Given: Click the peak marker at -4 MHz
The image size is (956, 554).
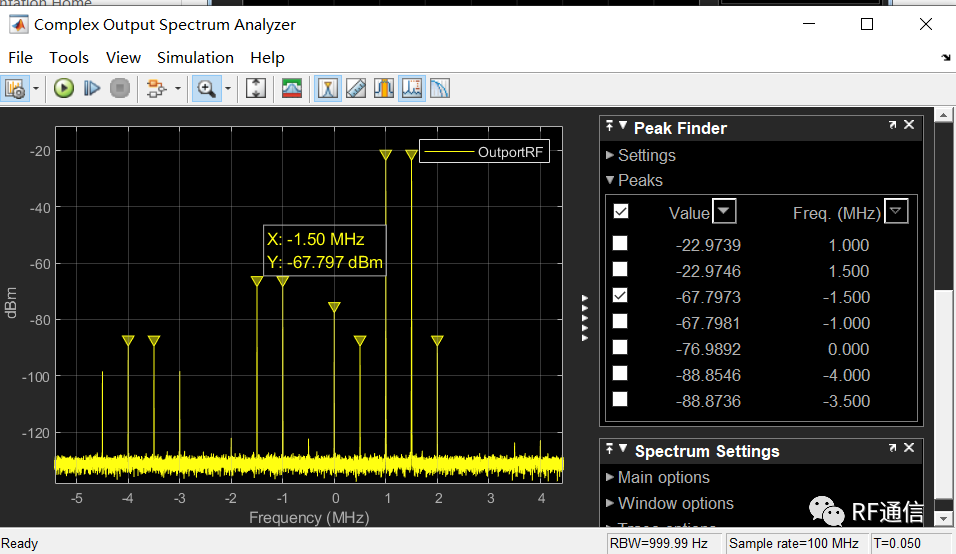Looking at the screenshot, I should [x=128, y=341].
